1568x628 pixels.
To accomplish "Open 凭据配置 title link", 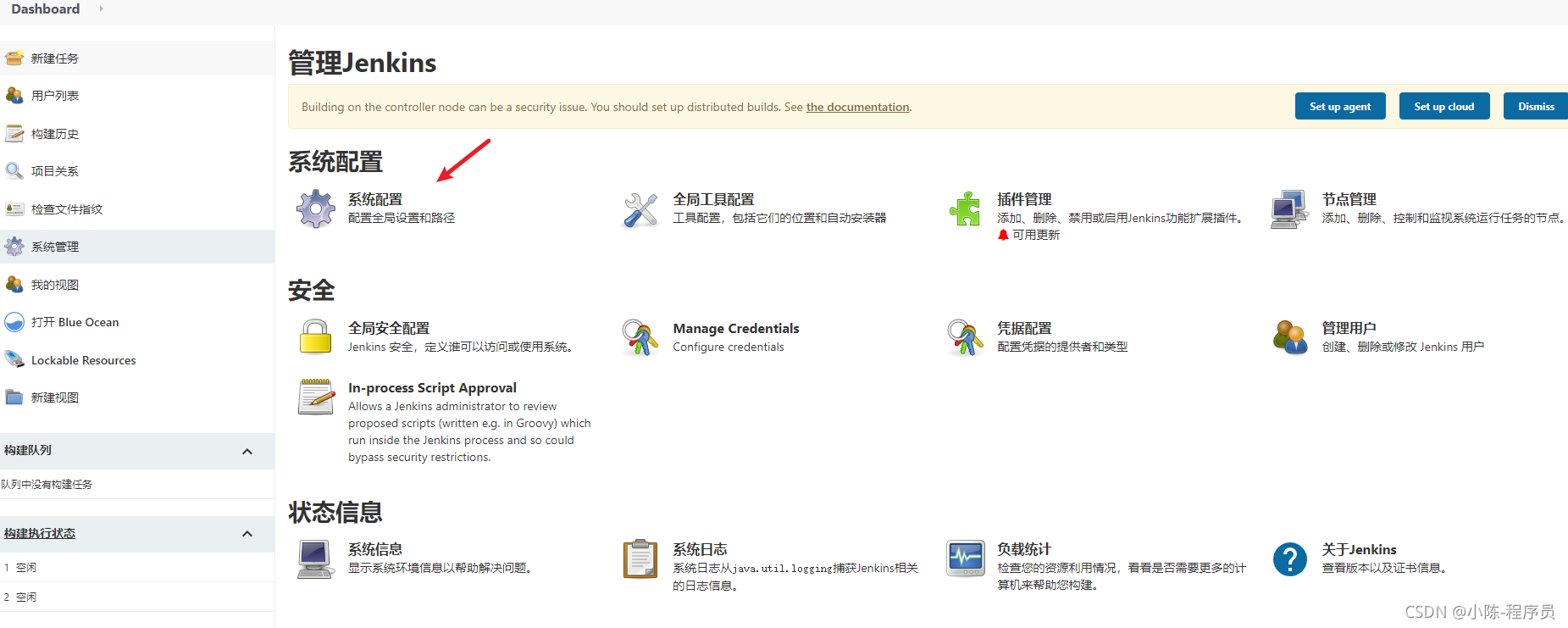I will pos(1024,328).
